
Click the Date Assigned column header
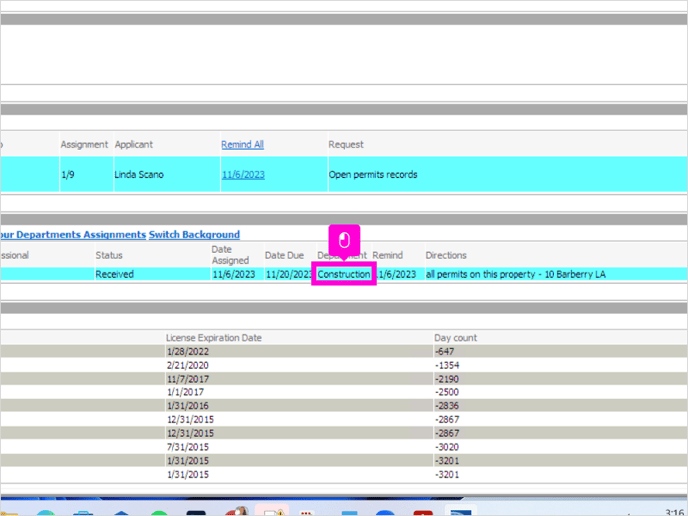(230, 255)
